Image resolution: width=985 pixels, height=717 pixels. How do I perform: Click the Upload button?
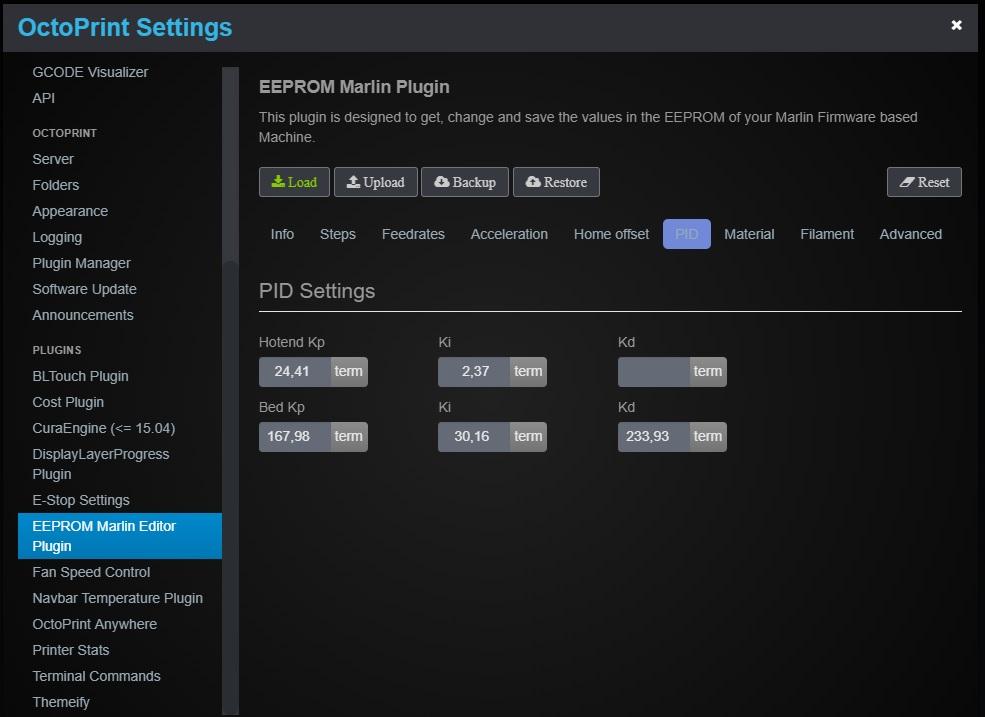click(376, 182)
